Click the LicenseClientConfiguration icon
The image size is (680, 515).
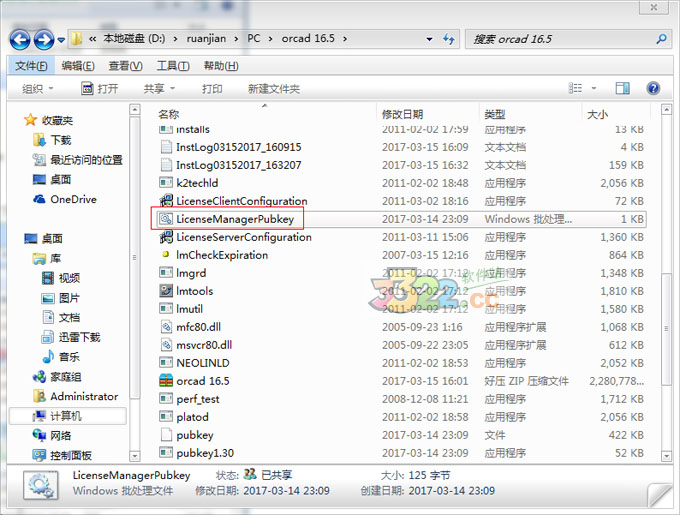coord(166,201)
